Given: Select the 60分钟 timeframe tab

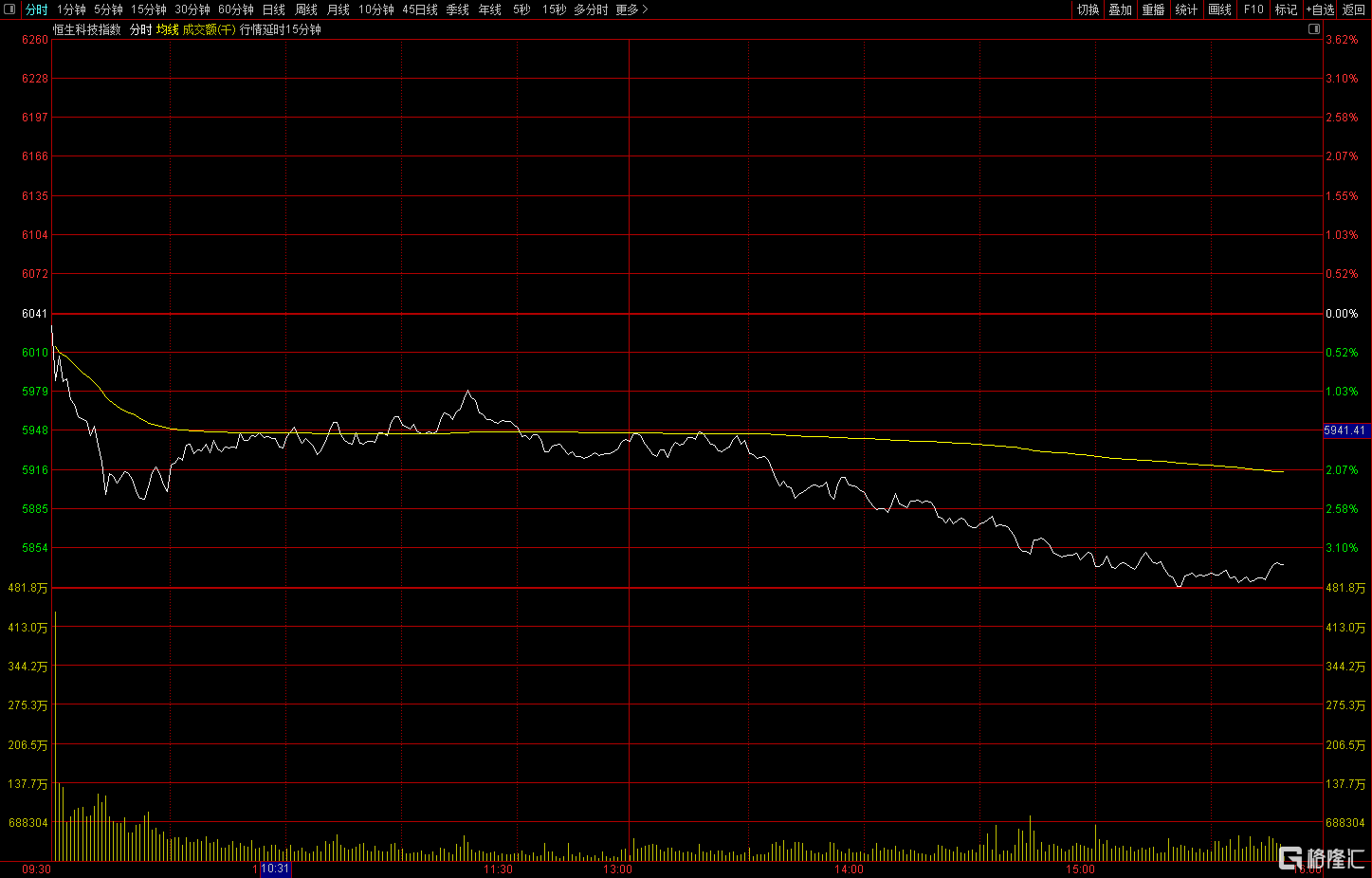Looking at the screenshot, I should tap(236, 9).
